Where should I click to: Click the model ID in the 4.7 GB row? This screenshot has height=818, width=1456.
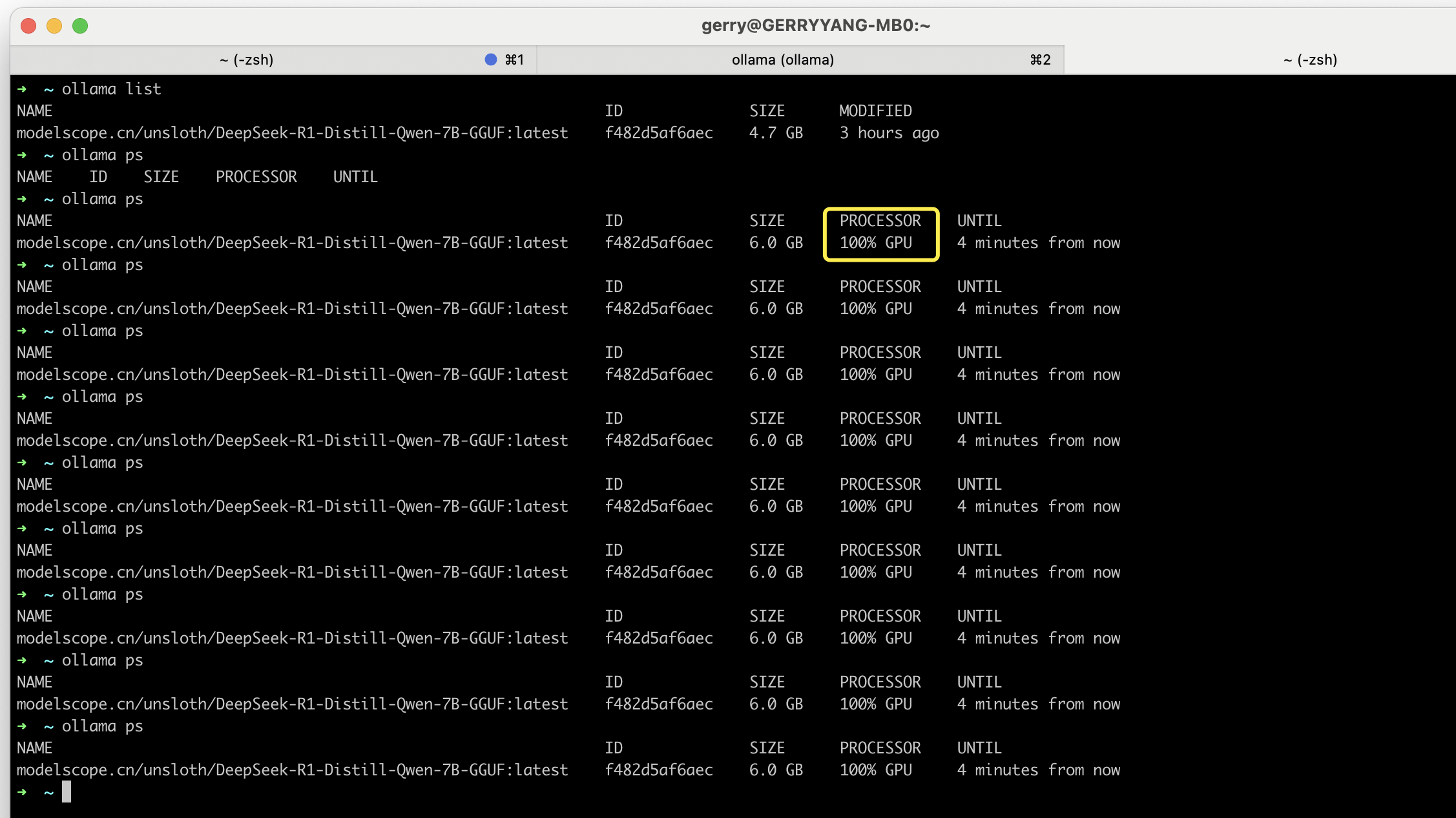pos(659,132)
